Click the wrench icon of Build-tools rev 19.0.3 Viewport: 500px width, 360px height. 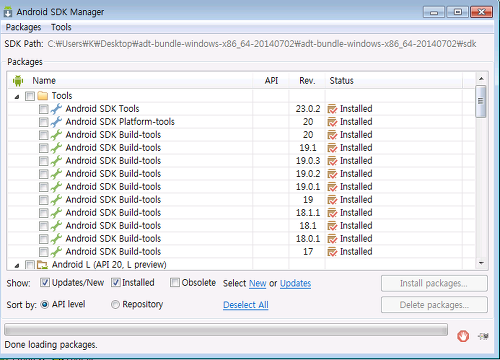point(56,161)
